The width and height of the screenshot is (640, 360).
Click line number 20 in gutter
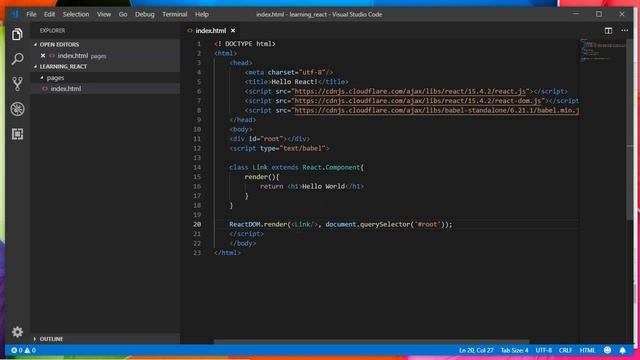pos(197,224)
